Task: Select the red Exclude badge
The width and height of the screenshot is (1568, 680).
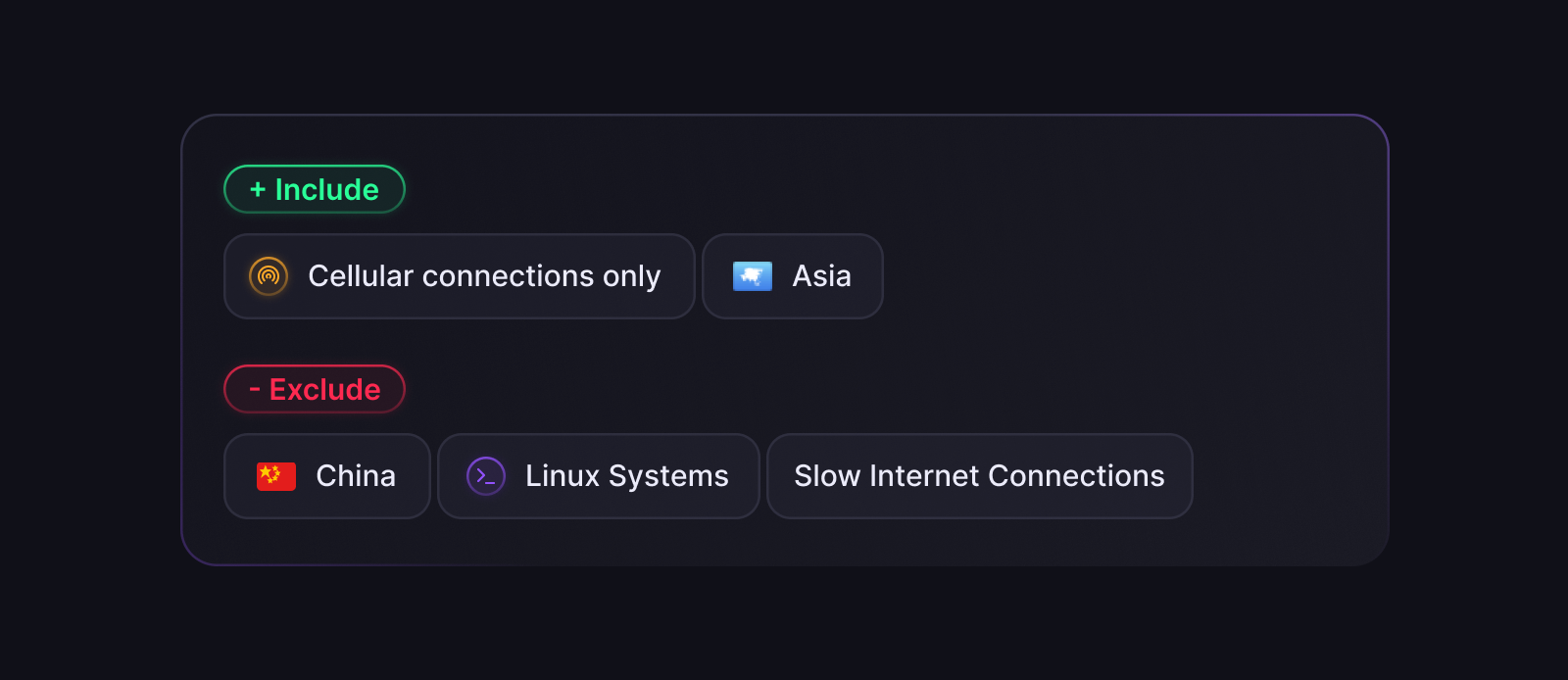Action: tap(315, 389)
